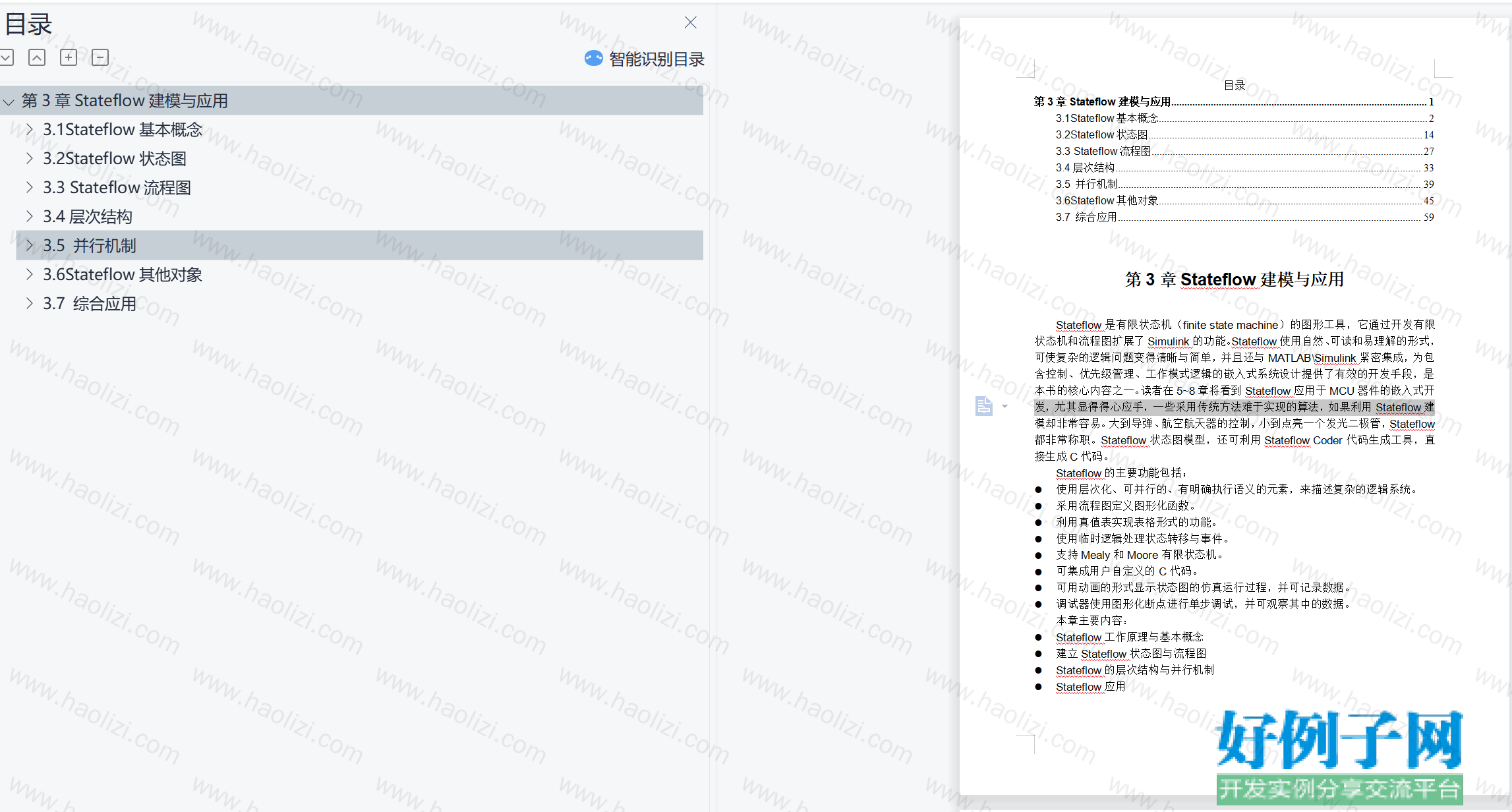This screenshot has width=1512, height=812.
Task: Jump to 3.3 Stateflow 流程图 from the outline panel
Action: [x=117, y=188]
